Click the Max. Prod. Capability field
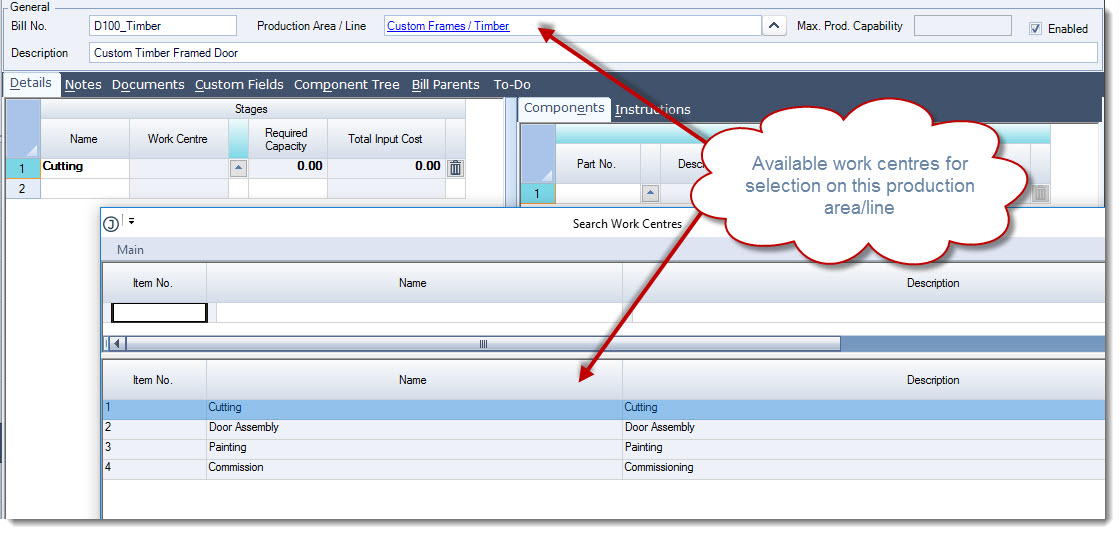The width and height of the screenshot is (1120, 534). pos(963,26)
